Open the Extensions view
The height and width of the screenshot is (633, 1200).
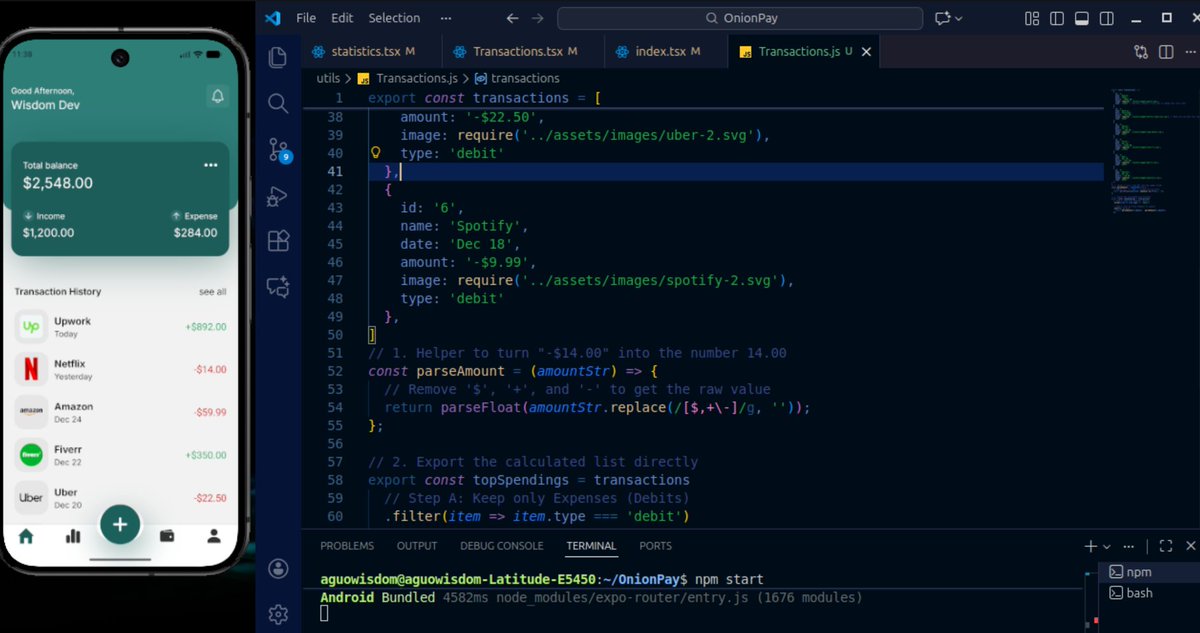pyautogui.click(x=278, y=241)
